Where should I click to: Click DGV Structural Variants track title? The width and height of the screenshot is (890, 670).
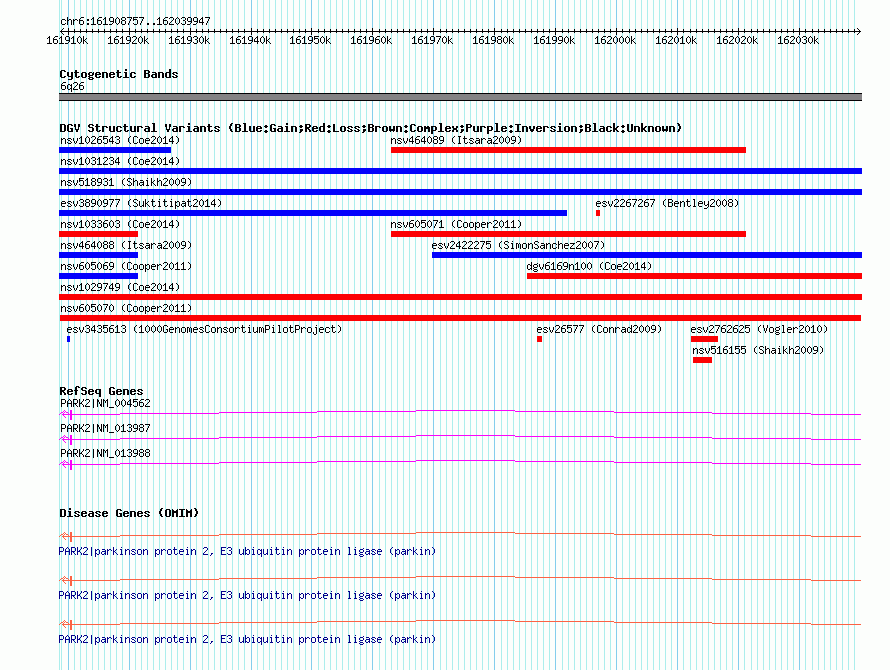[371, 128]
